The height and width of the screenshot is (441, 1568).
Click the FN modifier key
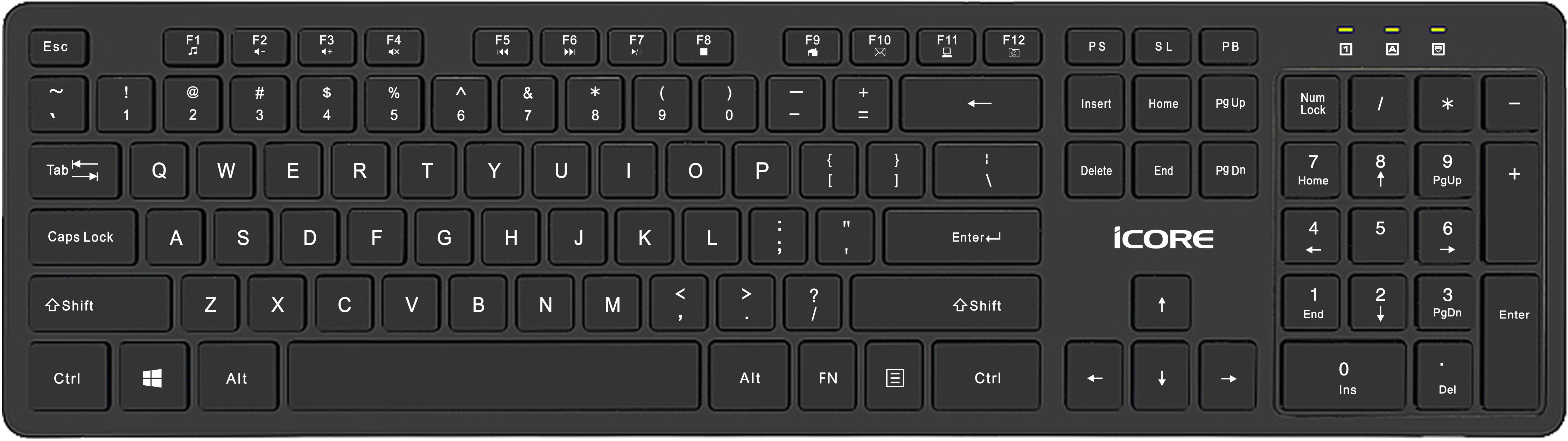[828, 377]
